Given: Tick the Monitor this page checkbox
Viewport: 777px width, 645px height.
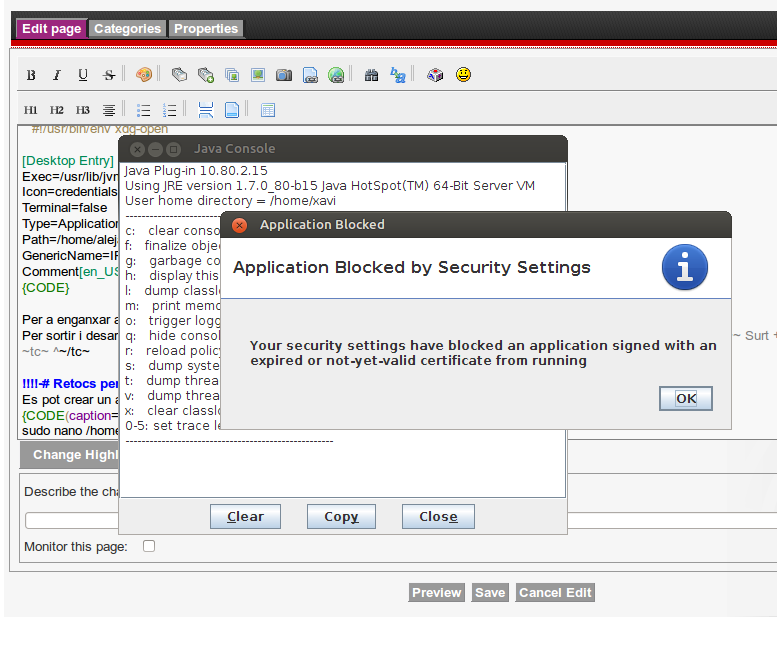Looking at the screenshot, I should pos(149,546).
